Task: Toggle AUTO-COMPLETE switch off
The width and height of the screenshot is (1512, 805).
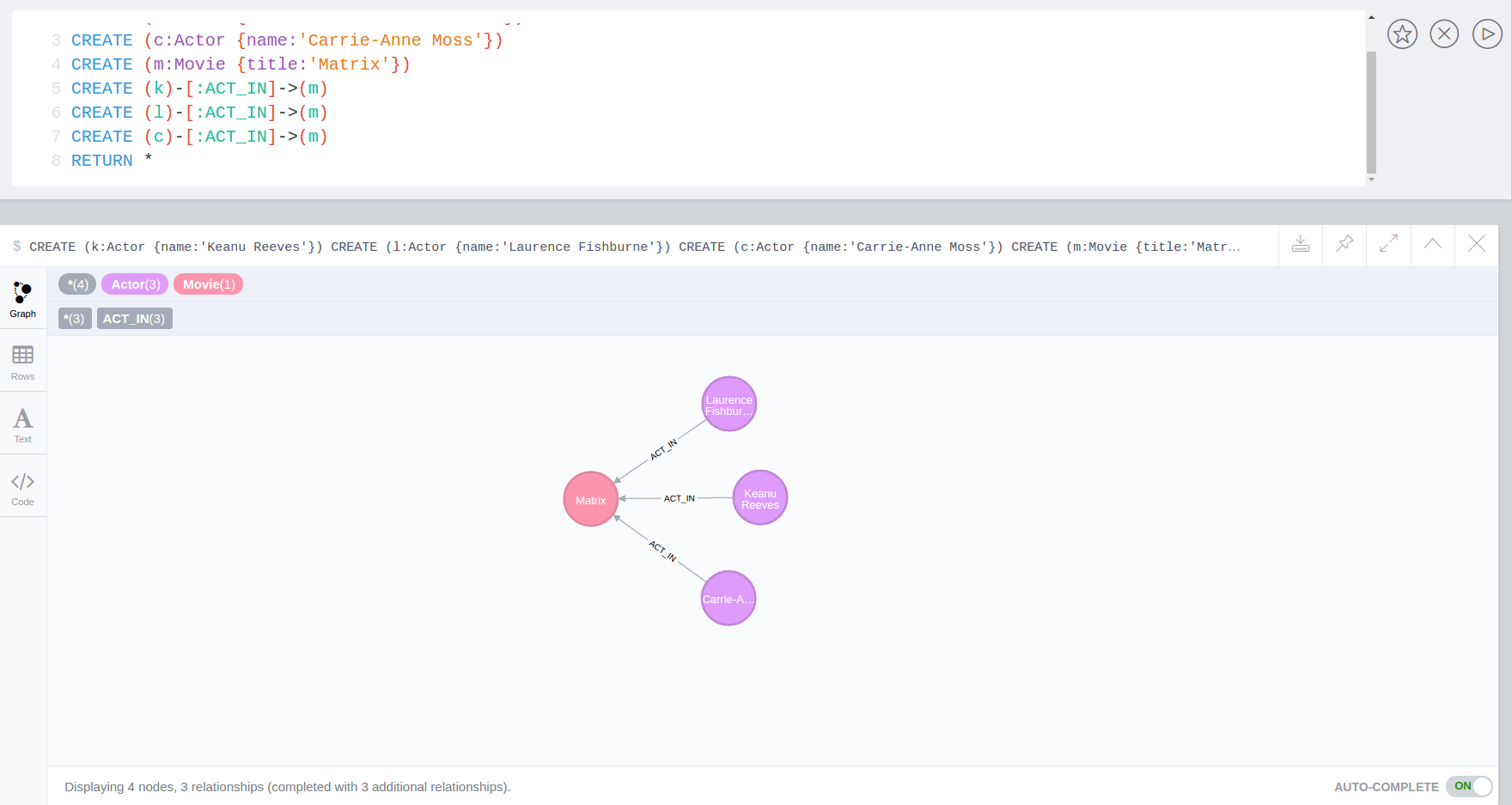Action: [x=1469, y=786]
